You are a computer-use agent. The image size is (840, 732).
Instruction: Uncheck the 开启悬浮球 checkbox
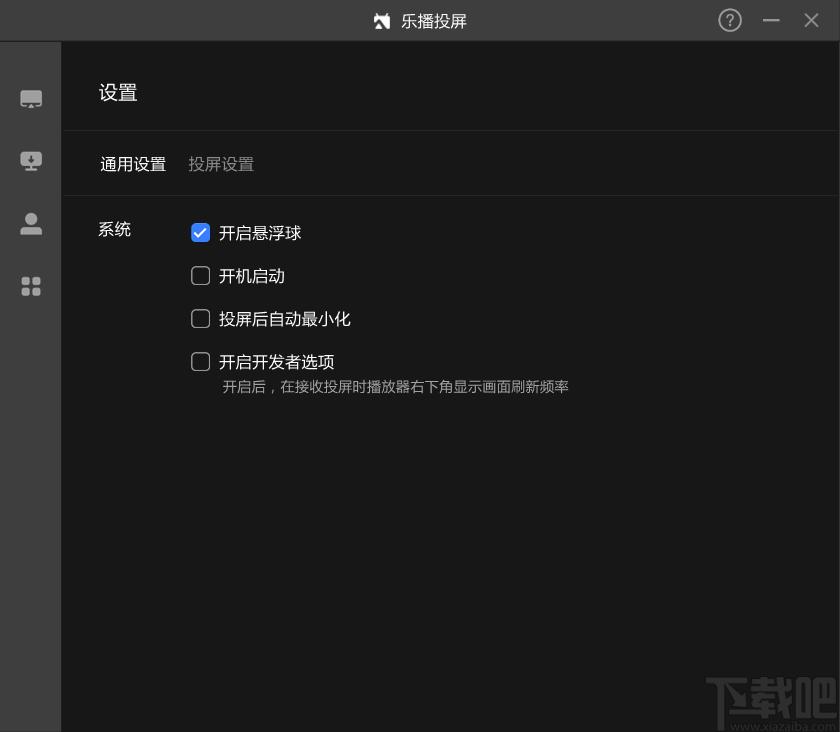pos(200,233)
